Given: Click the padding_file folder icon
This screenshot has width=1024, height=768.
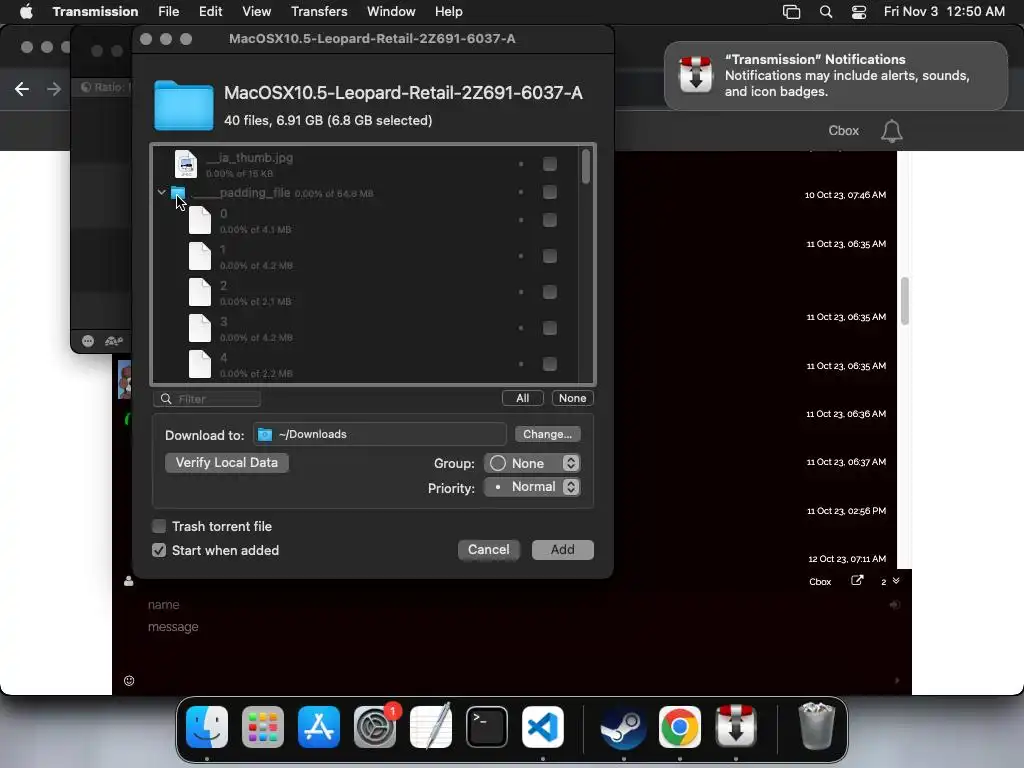Looking at the screenshot, I should pyautogui.click(x=178, y=193).
